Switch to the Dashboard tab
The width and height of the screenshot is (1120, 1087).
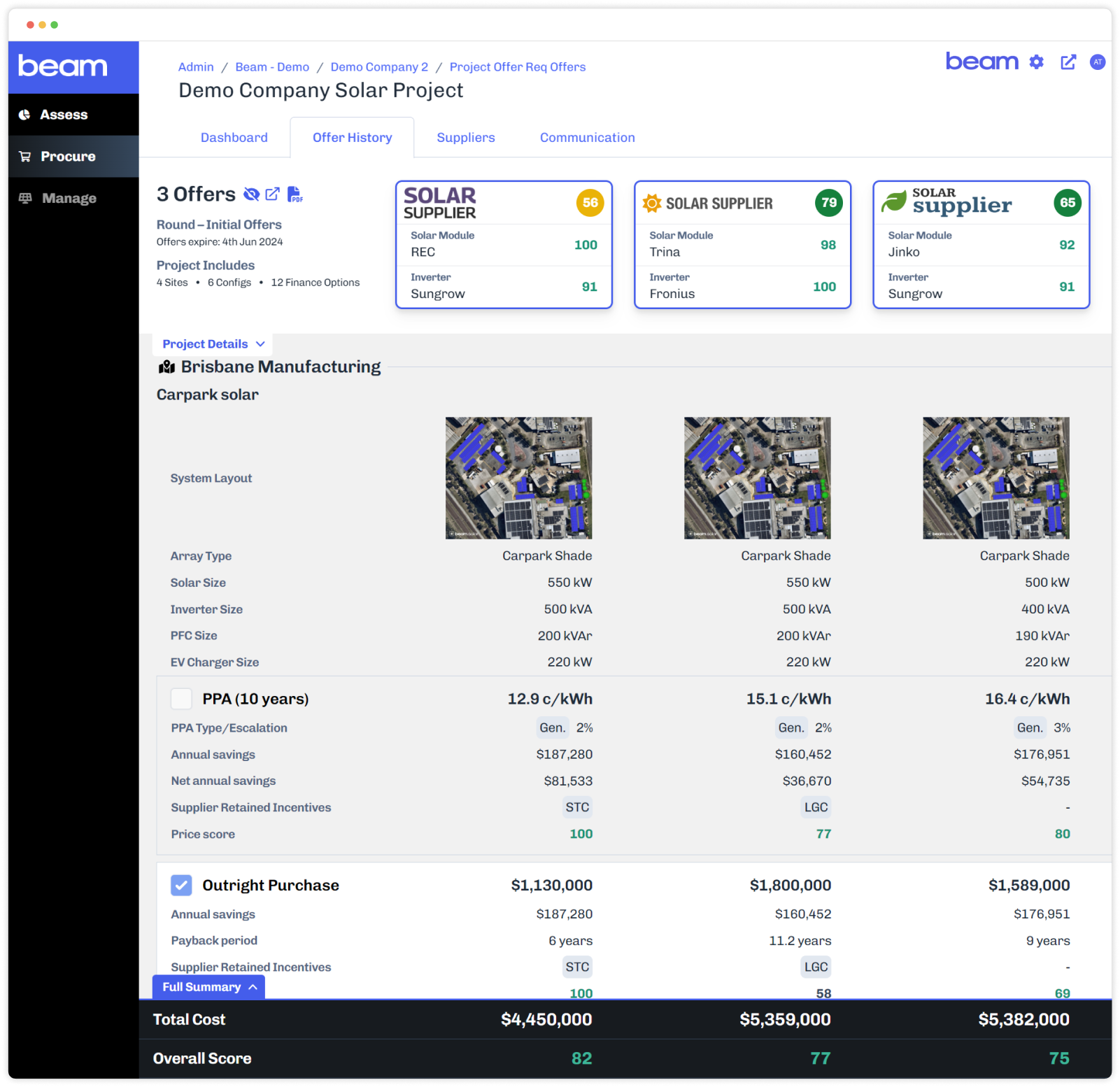click(234, 138)
